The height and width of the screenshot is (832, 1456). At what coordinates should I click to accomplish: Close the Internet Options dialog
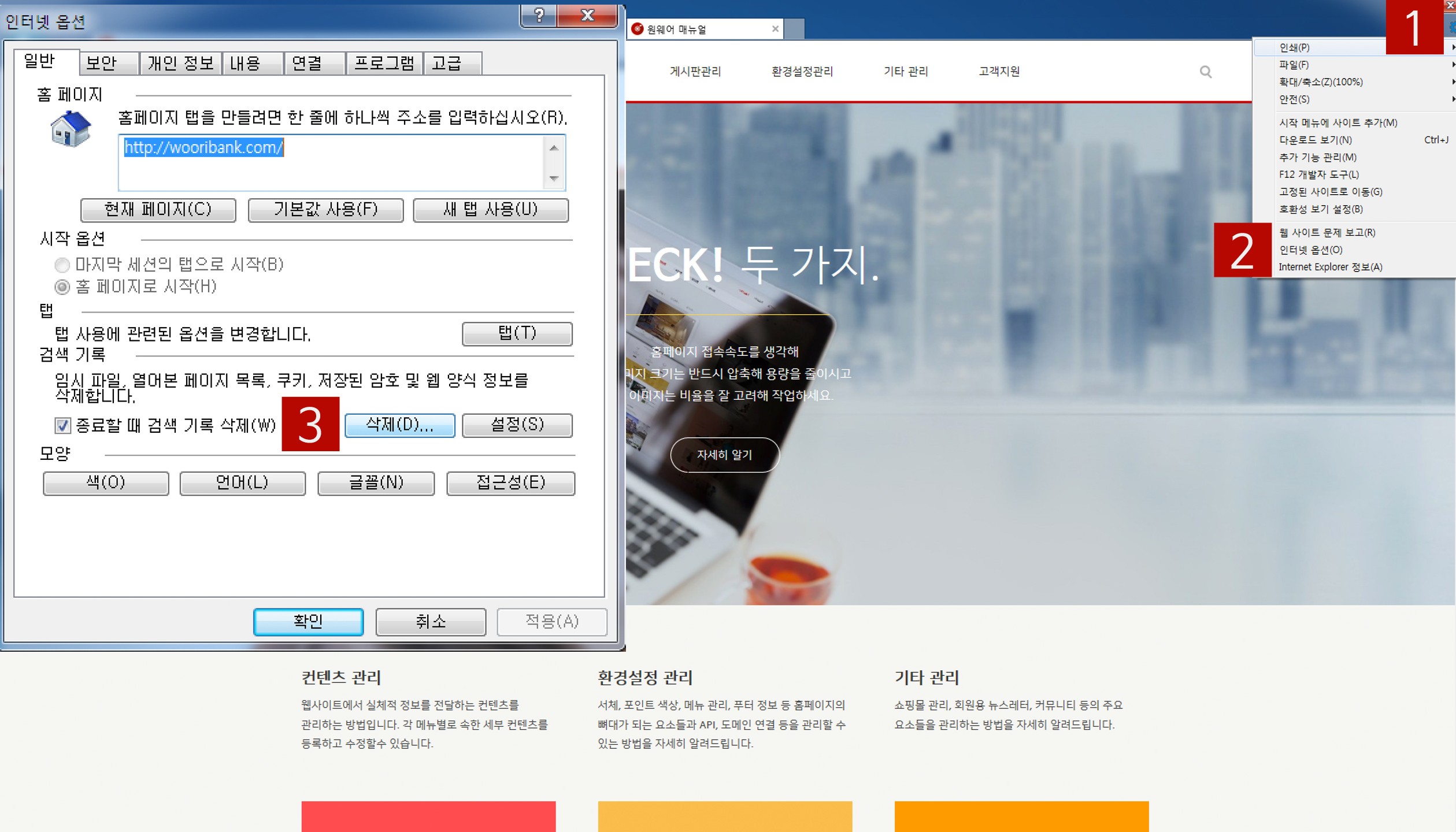coord(587,15)
